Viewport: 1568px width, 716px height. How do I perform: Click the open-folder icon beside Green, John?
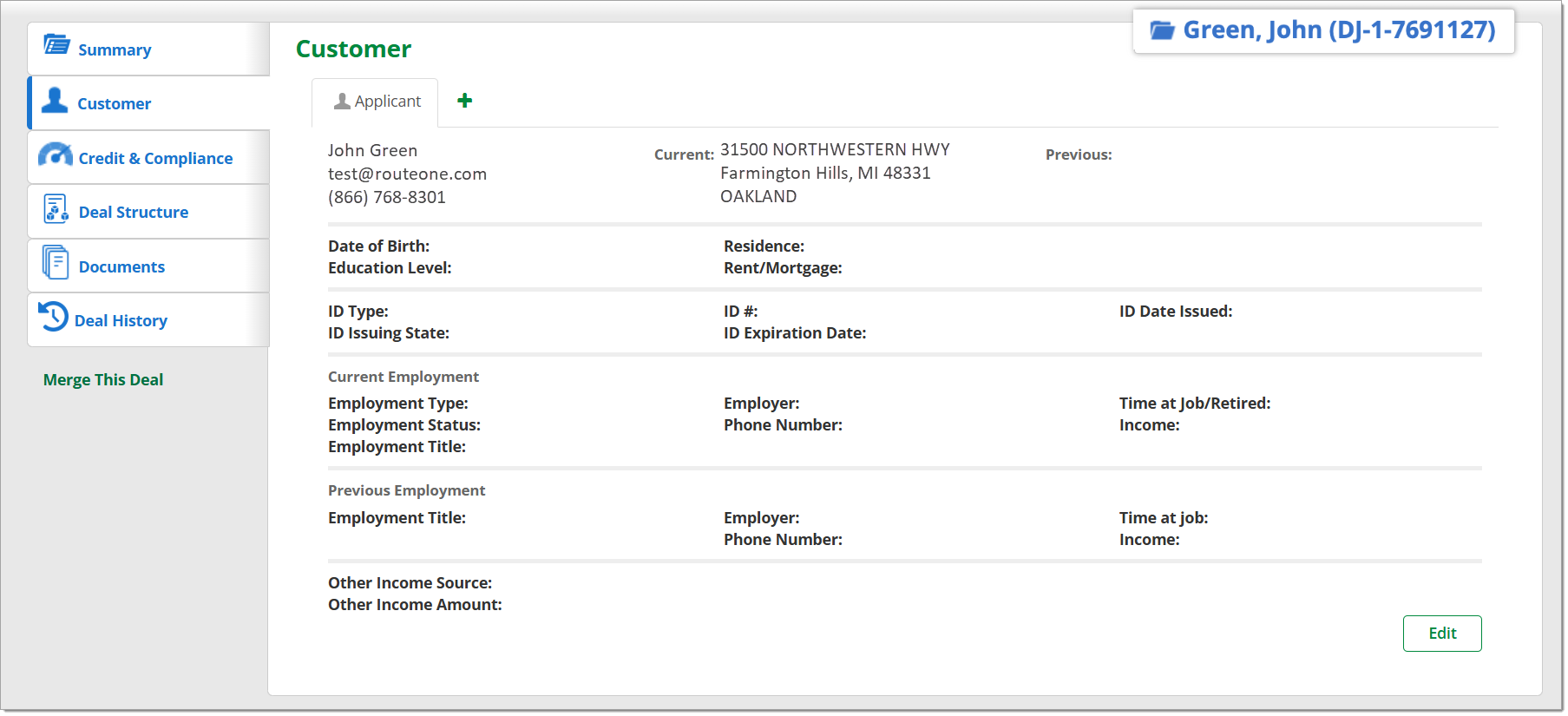click(x=1162, y=30)
